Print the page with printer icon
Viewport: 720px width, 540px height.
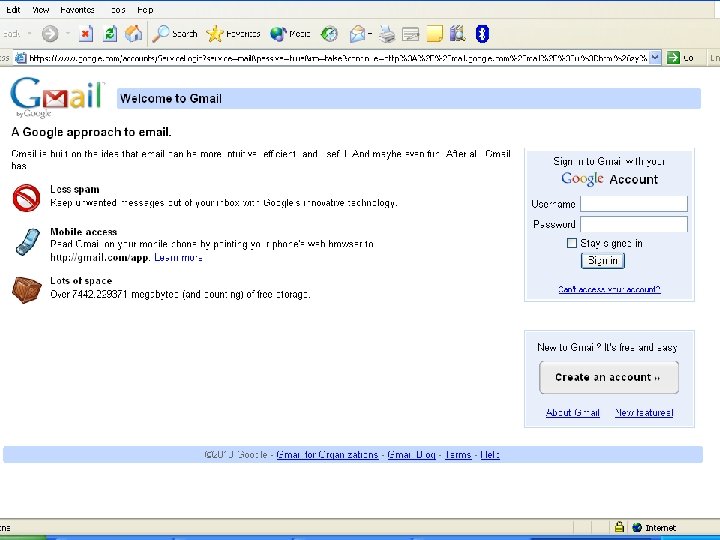[x=387, y=34]
